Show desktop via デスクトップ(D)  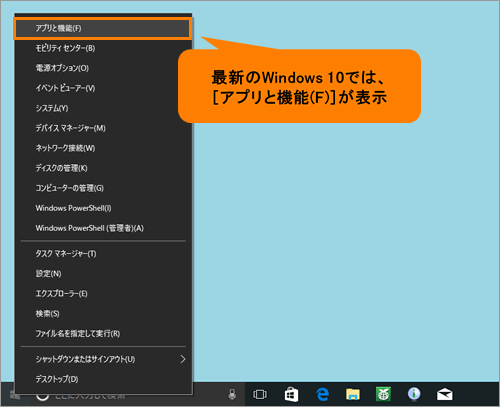coord(103,379)
